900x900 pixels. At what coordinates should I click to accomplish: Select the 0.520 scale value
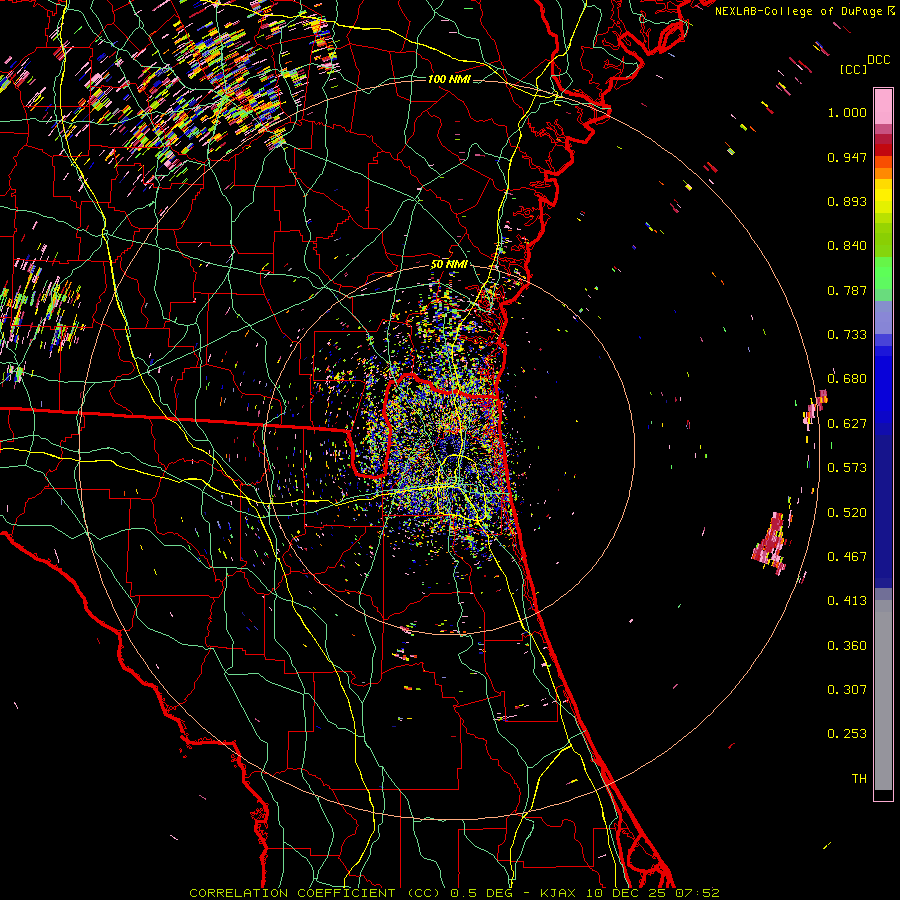coord(847,513)
